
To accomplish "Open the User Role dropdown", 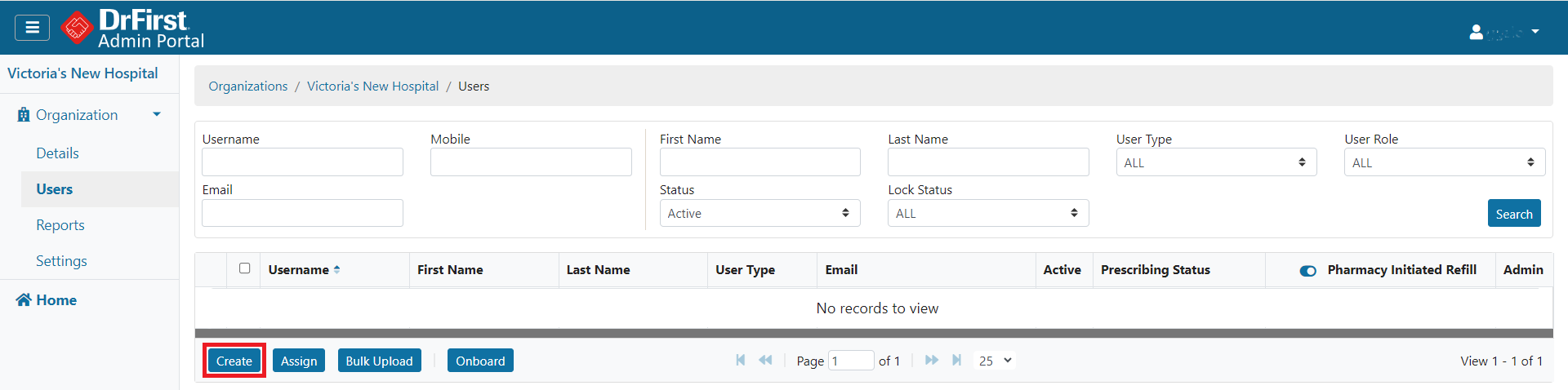I will (x=1443, y=162).
